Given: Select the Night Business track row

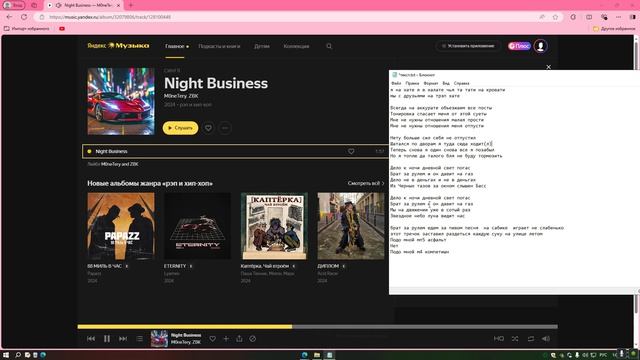Looking at the screenshot, I should click(235, 151).
